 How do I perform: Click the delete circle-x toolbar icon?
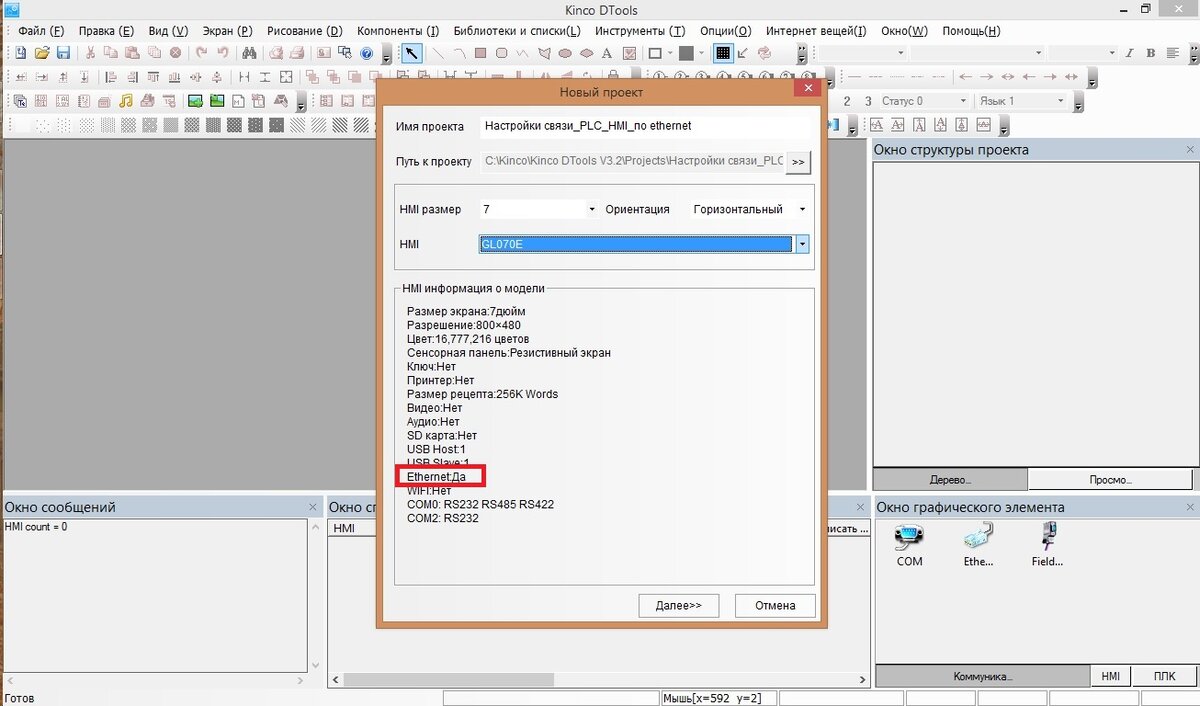click(x=176, y=53)
